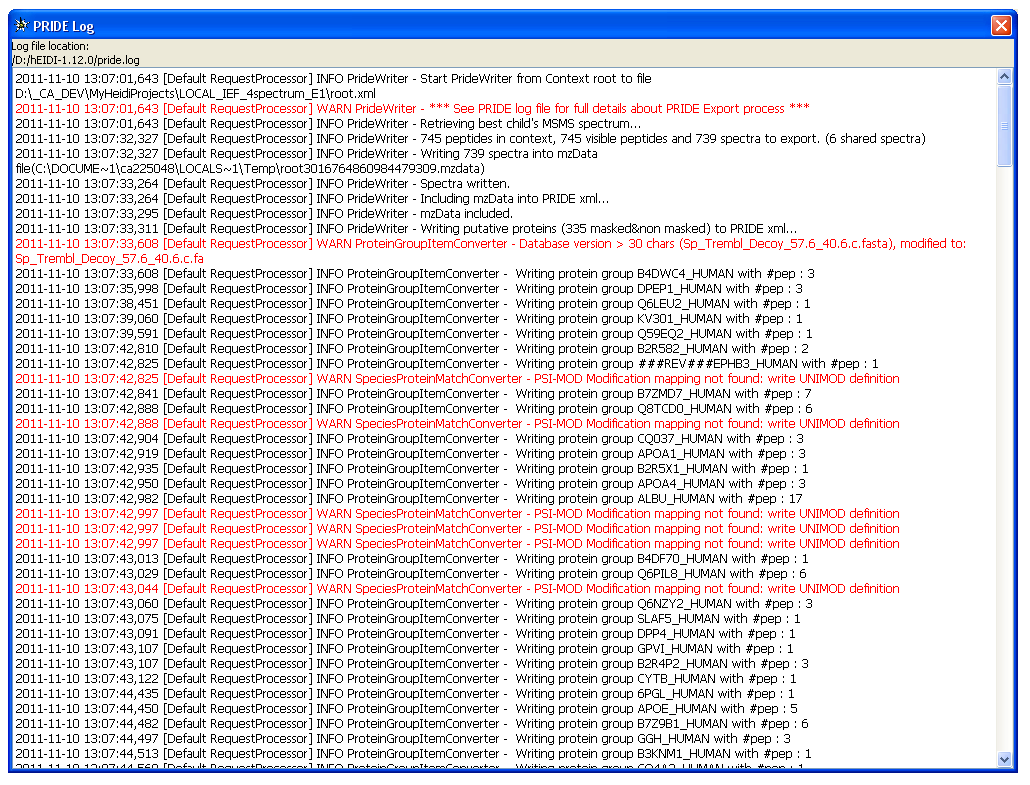1030x785 pixels.
Task: Select the PSI-MOD warning at 13:07:43,044
Action: point(457,588)
